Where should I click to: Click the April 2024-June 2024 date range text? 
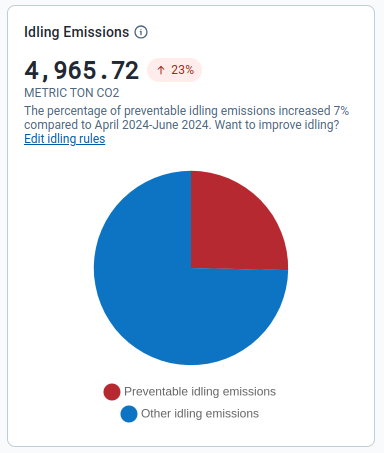[x=153, y=125]
